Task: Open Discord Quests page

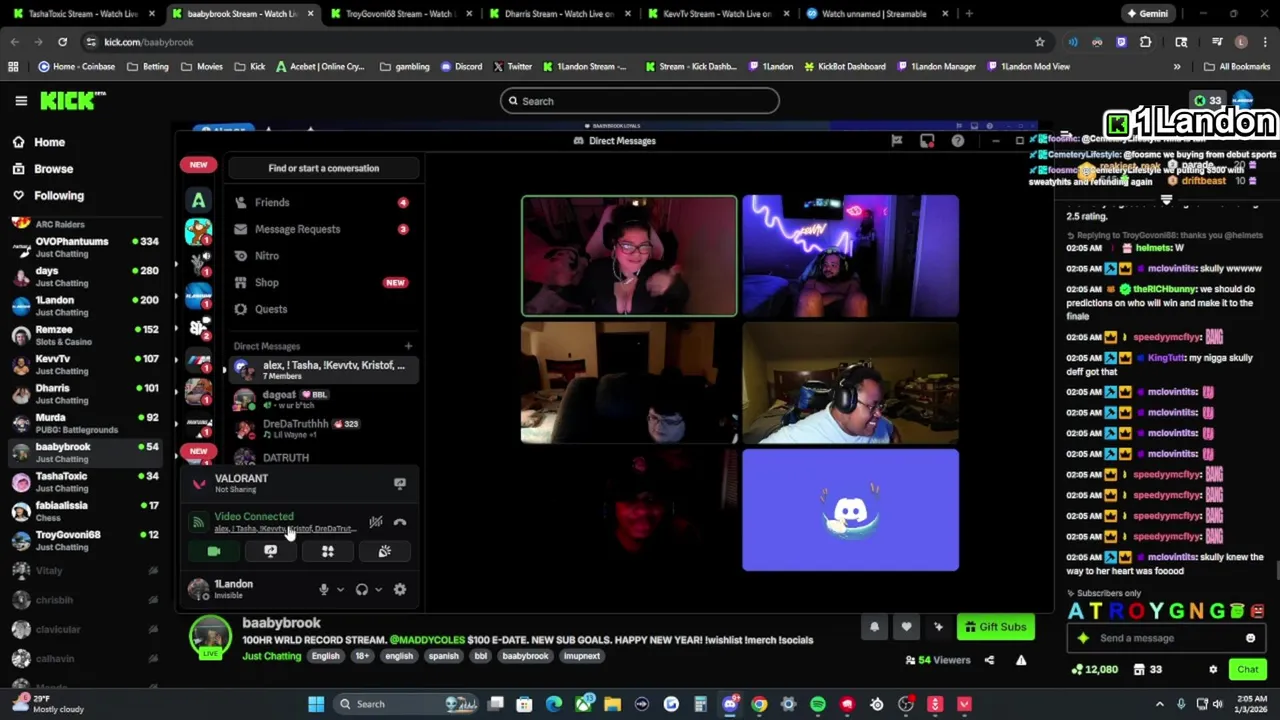Action: 322,310
